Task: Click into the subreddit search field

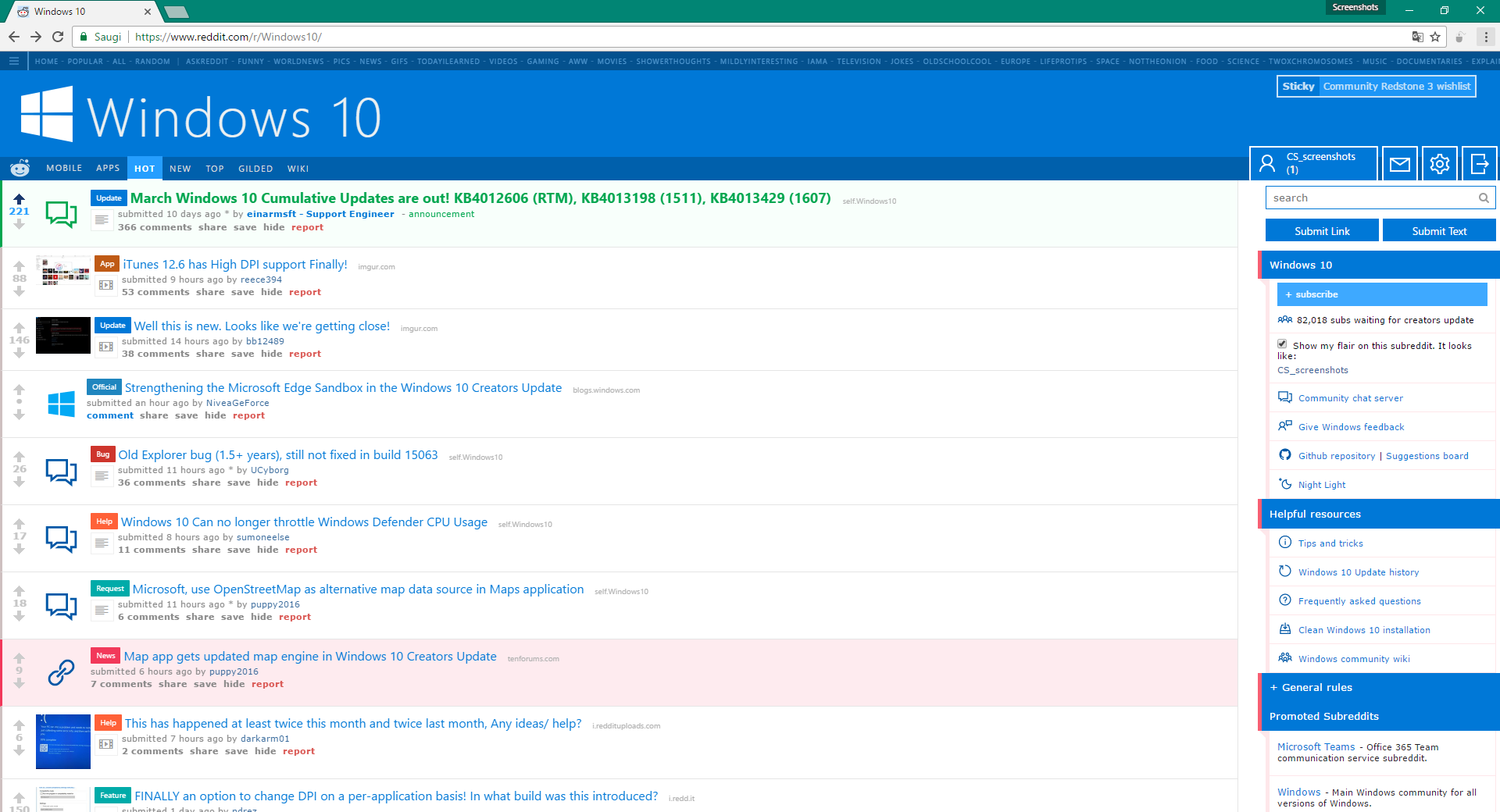Action: 1371,198
